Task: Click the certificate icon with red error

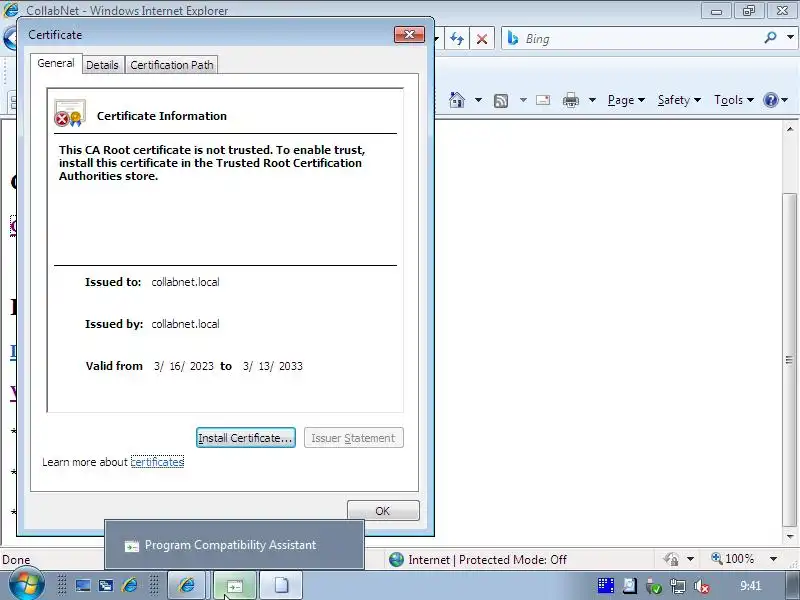Action: click(x=70, y=113)
